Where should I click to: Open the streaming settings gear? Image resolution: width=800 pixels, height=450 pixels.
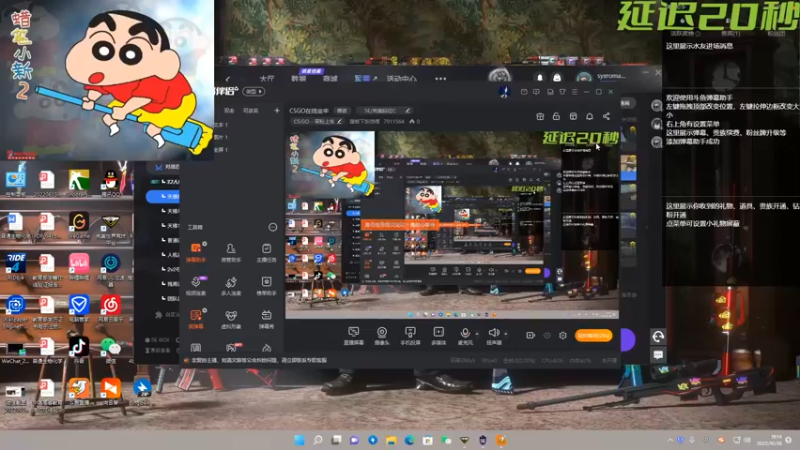563,335
